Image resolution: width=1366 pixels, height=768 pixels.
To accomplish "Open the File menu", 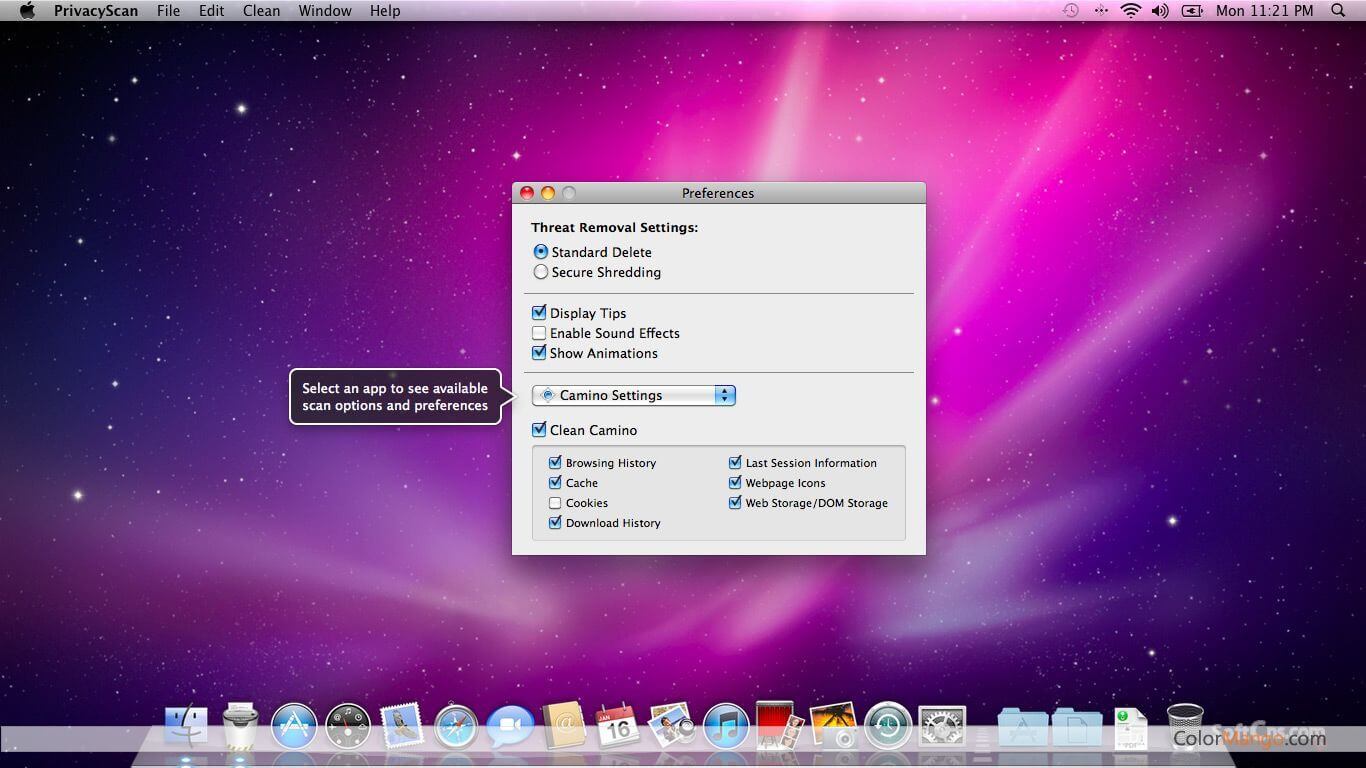I will click(x=169, y=11).
